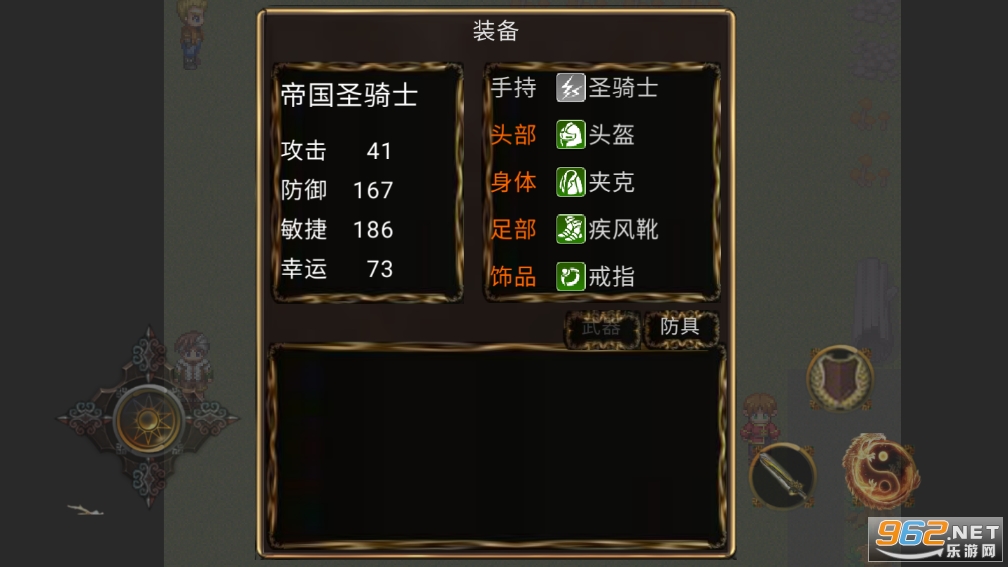Tap the sword attack button
This screenshot has width=1008, height=567.
pos(782,476)
